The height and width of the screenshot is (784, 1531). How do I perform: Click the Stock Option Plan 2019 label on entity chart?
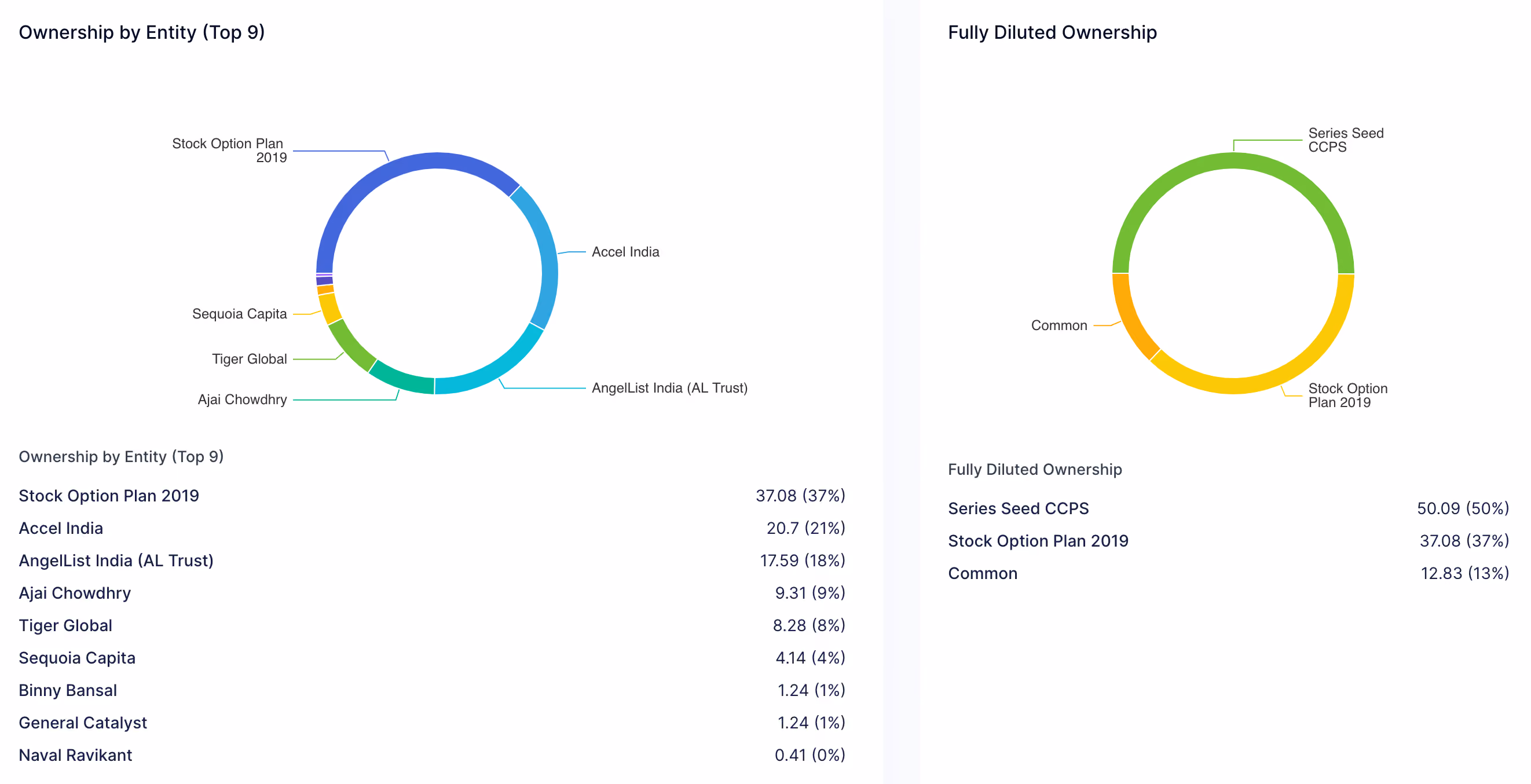(229, 151)
